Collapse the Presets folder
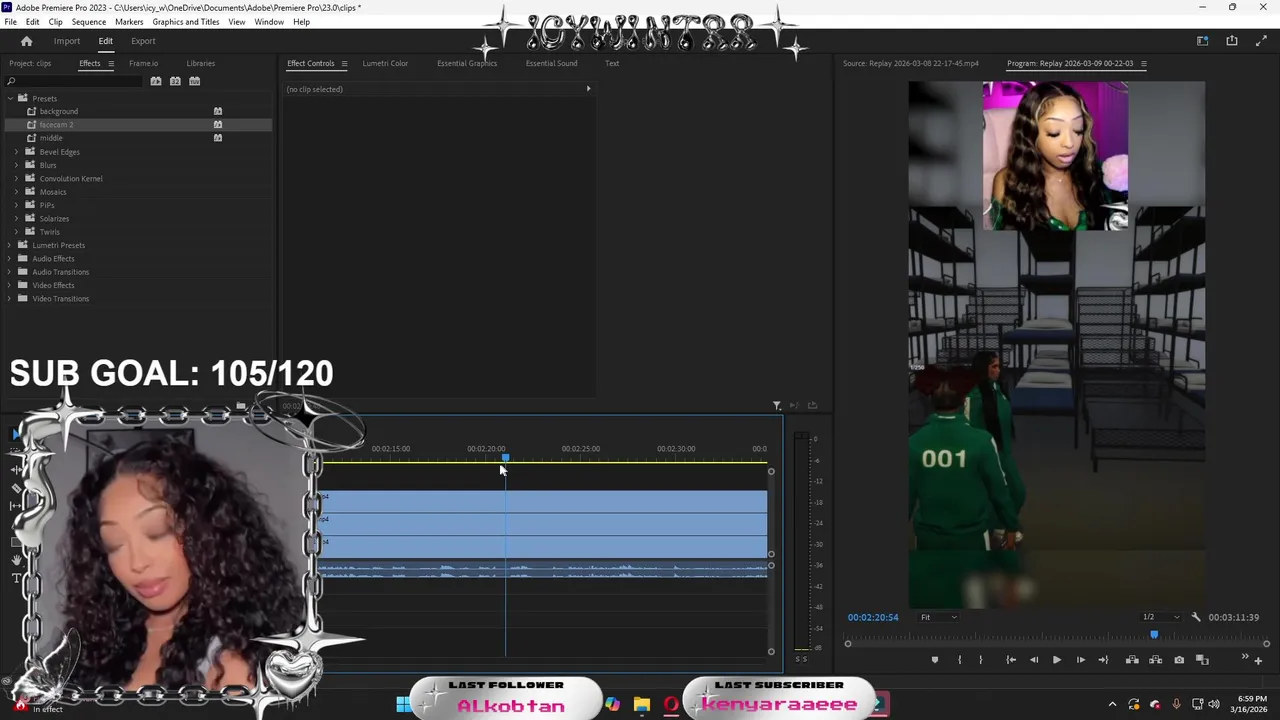This screenshot has width=1280, height=720. coord(10,98)
